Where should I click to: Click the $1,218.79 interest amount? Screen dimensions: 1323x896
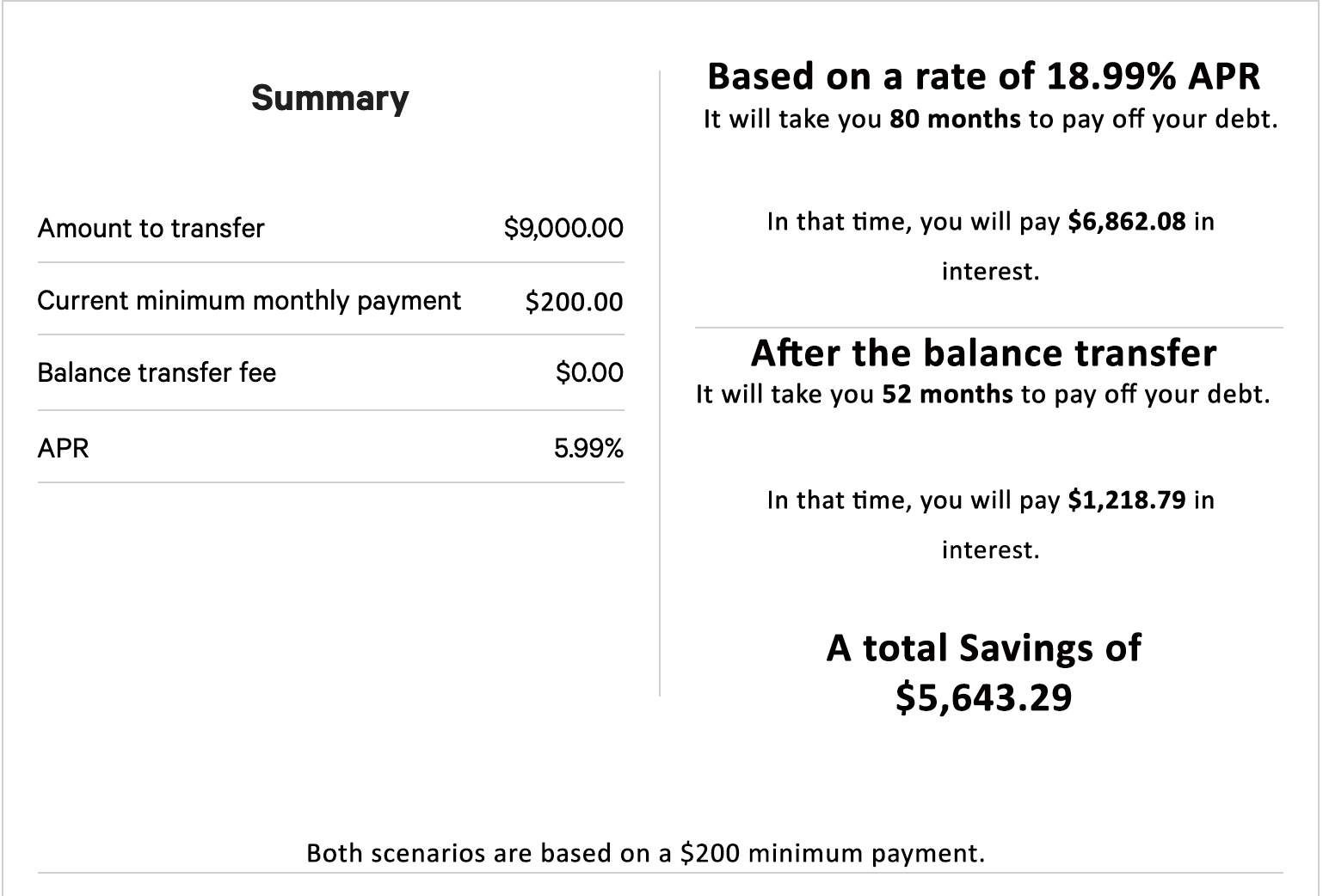1126,500
